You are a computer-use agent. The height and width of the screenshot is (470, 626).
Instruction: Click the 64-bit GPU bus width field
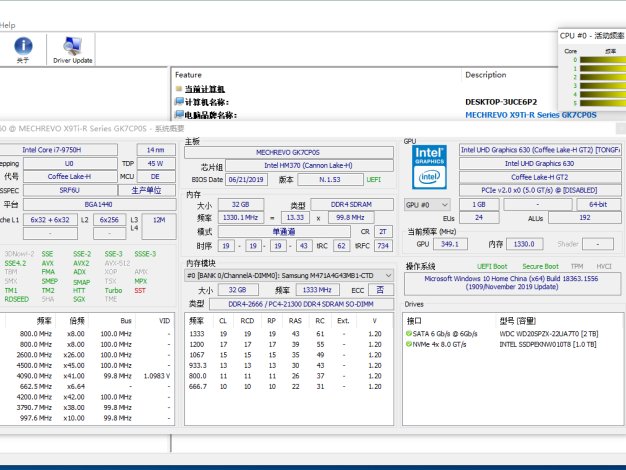(x=599, y=204)
